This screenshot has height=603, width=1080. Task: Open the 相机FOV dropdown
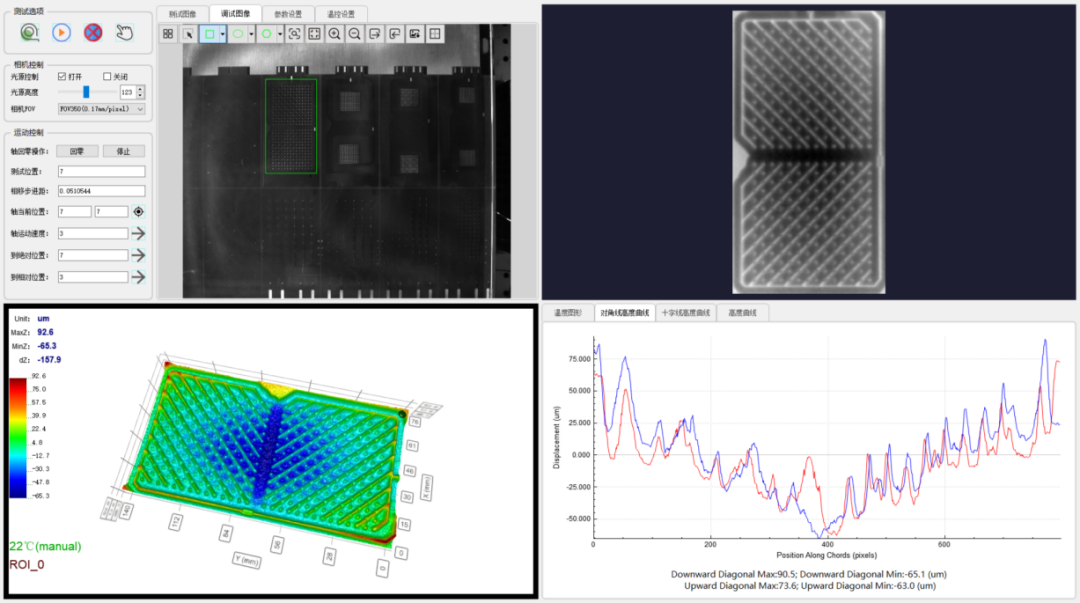pyautogui.click(x=101, y=109)
